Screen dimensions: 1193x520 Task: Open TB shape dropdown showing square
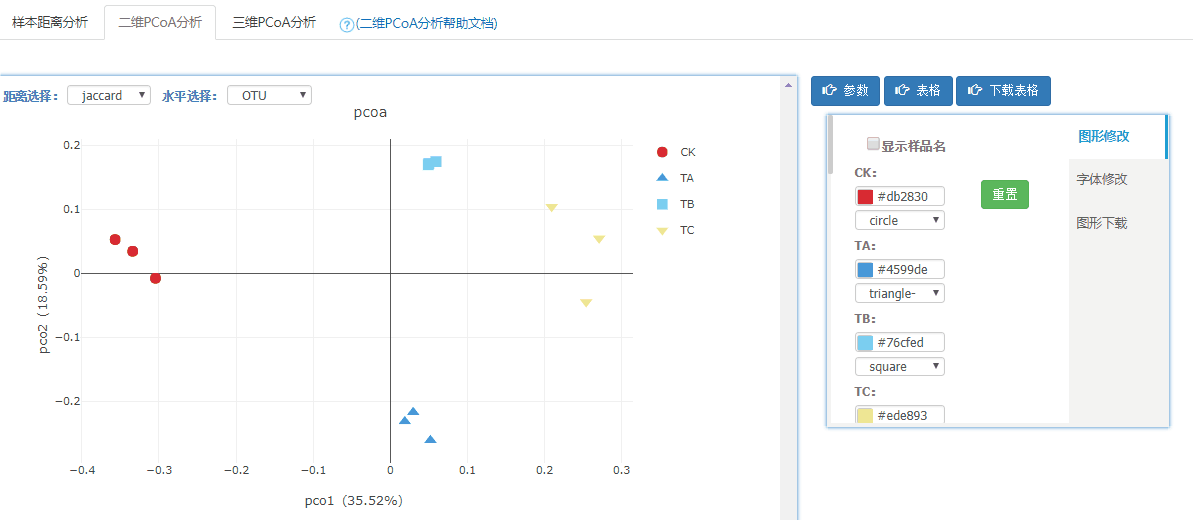point(900,366)
